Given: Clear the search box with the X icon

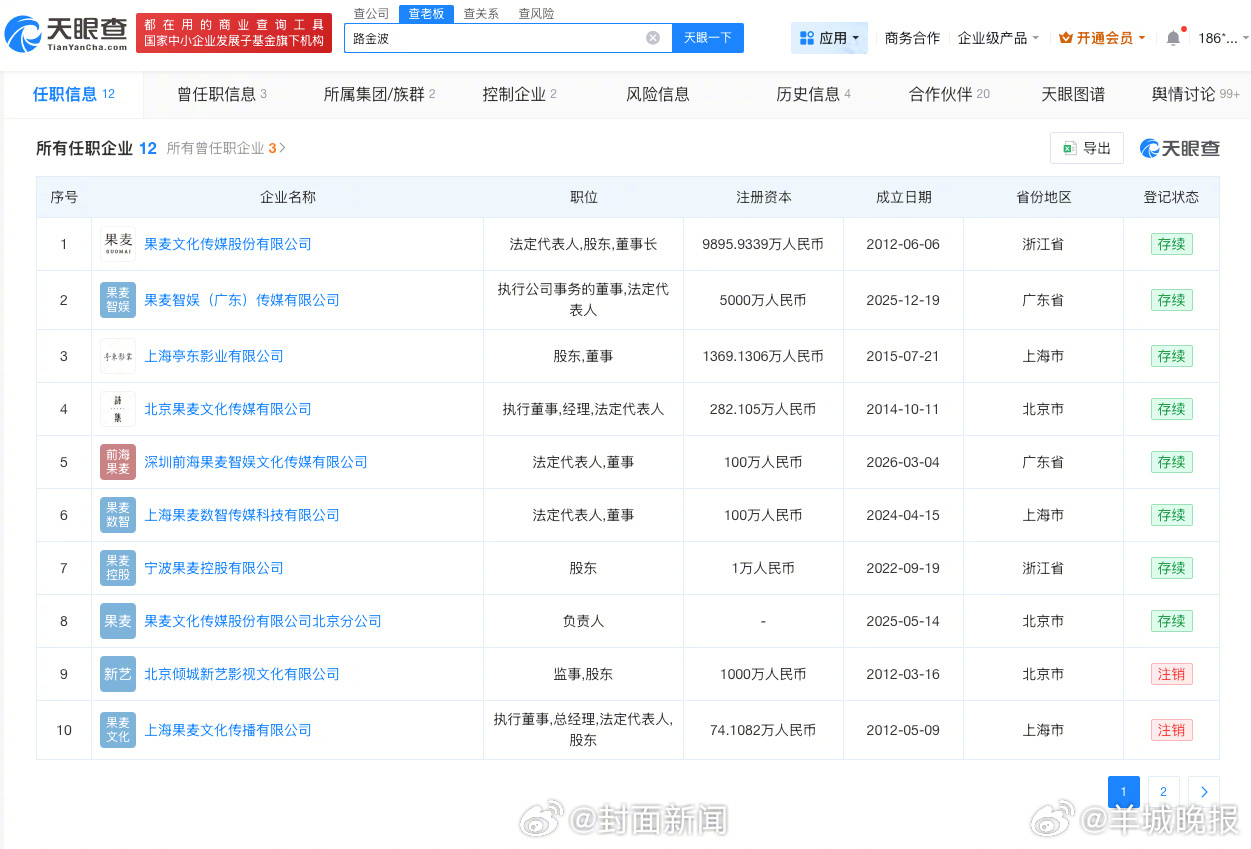Looking at the screenshot, I should pos(653,38).
